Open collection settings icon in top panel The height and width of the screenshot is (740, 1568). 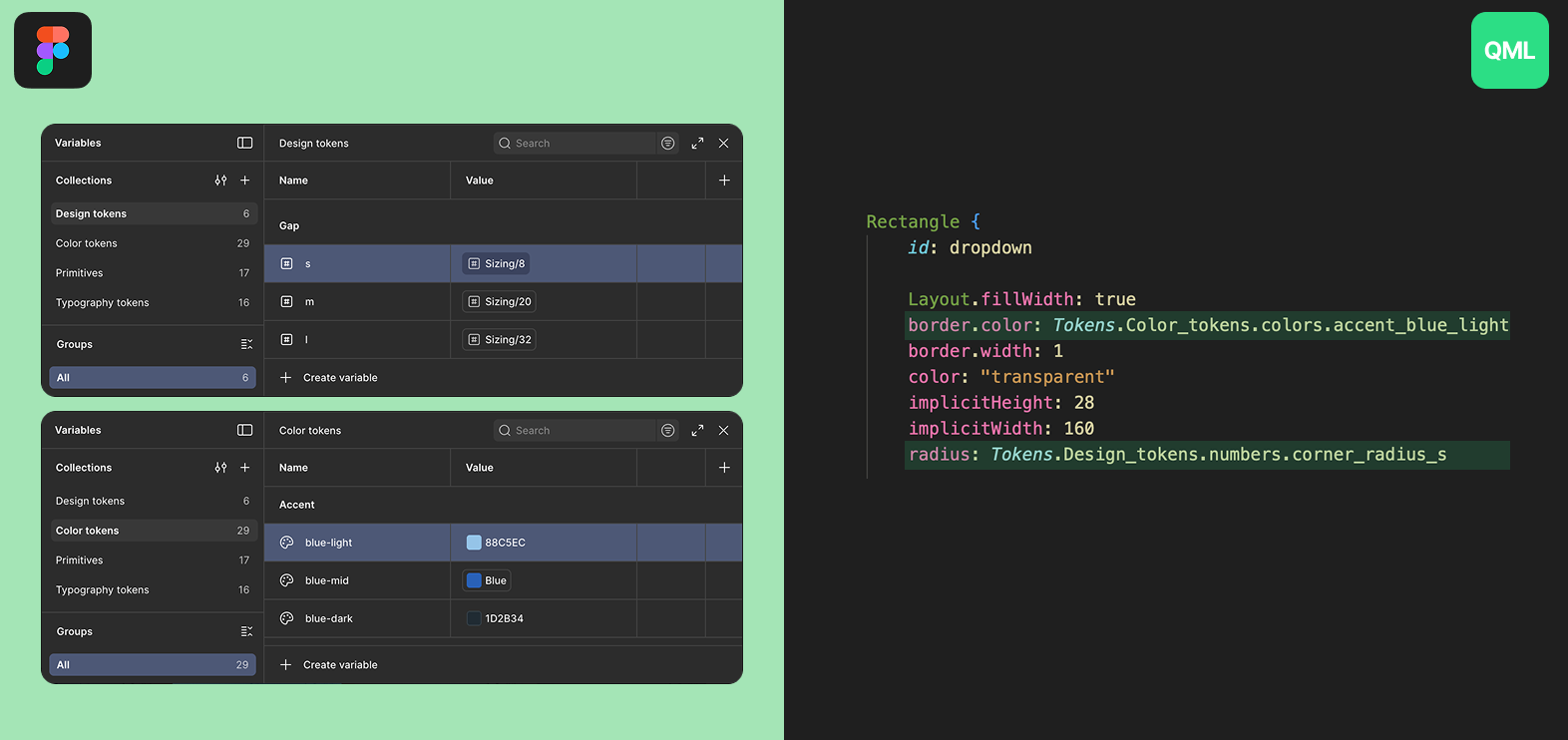click(x=220, y=181)
